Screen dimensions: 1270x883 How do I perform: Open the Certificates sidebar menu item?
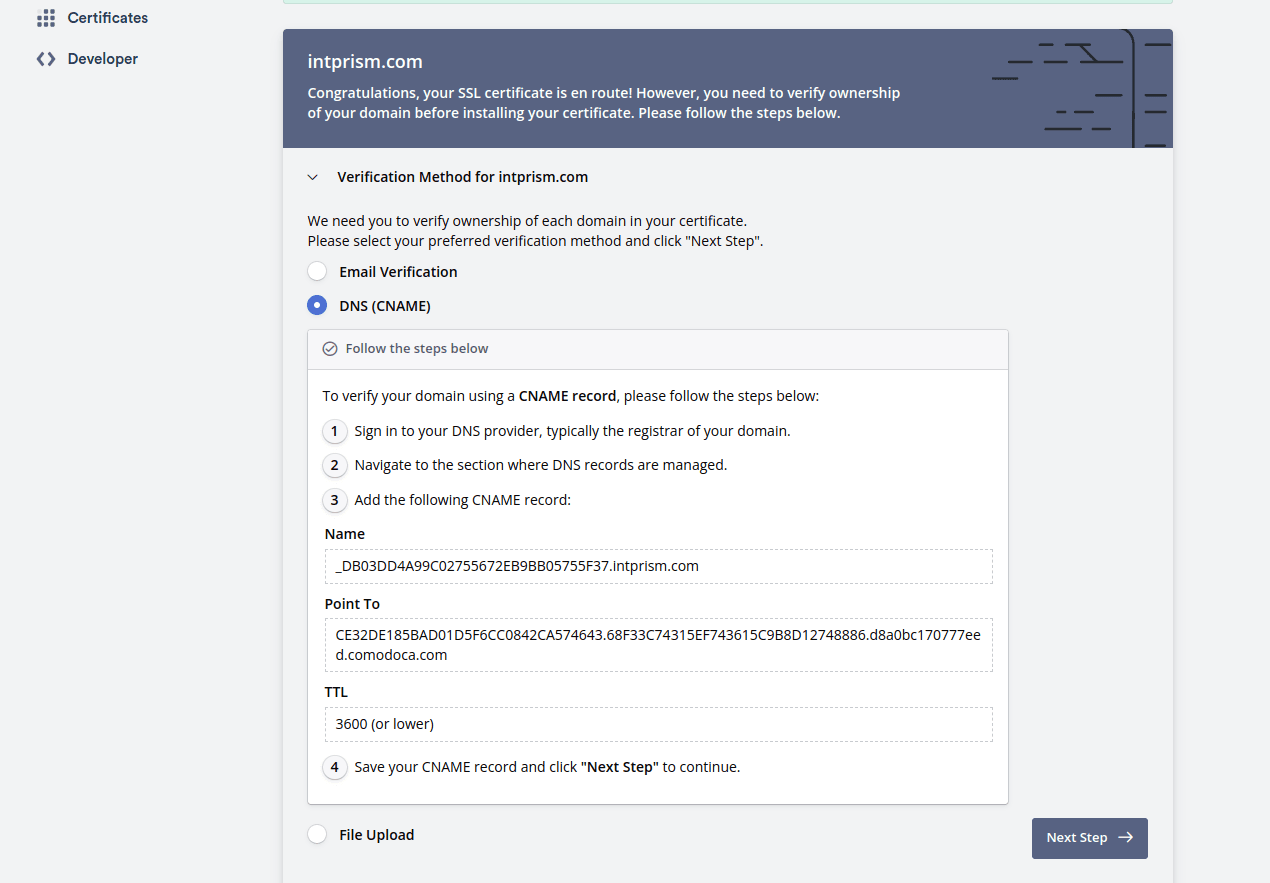[x=107, y=18]
